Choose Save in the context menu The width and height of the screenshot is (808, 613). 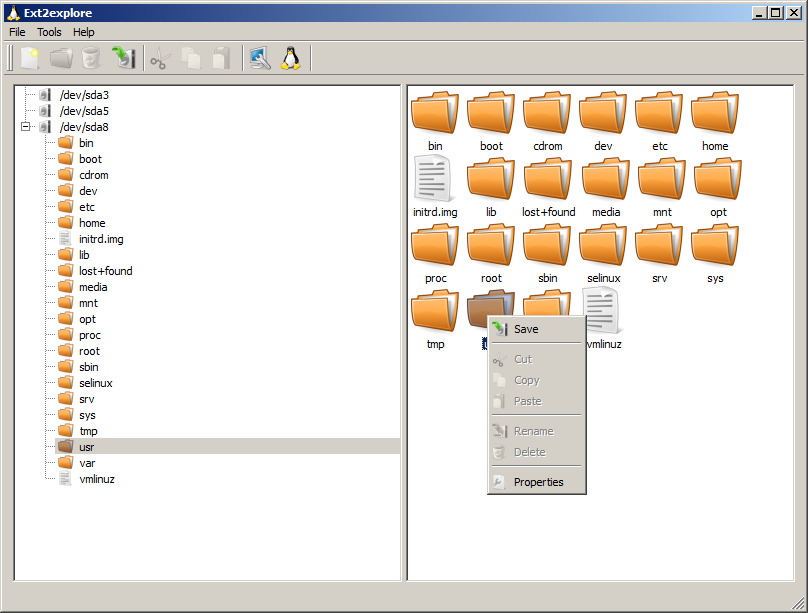click(536, 329)
